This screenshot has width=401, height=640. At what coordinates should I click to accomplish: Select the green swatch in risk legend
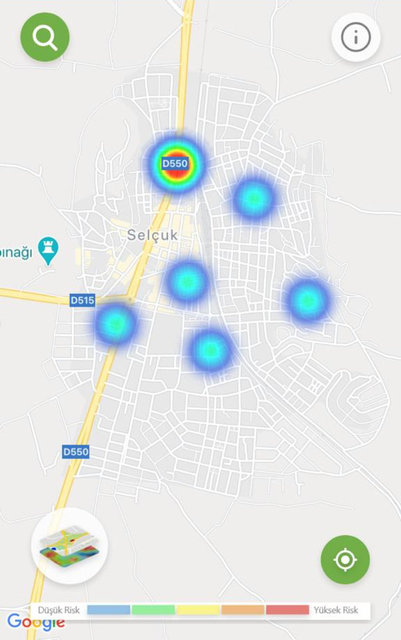[153, 610]
